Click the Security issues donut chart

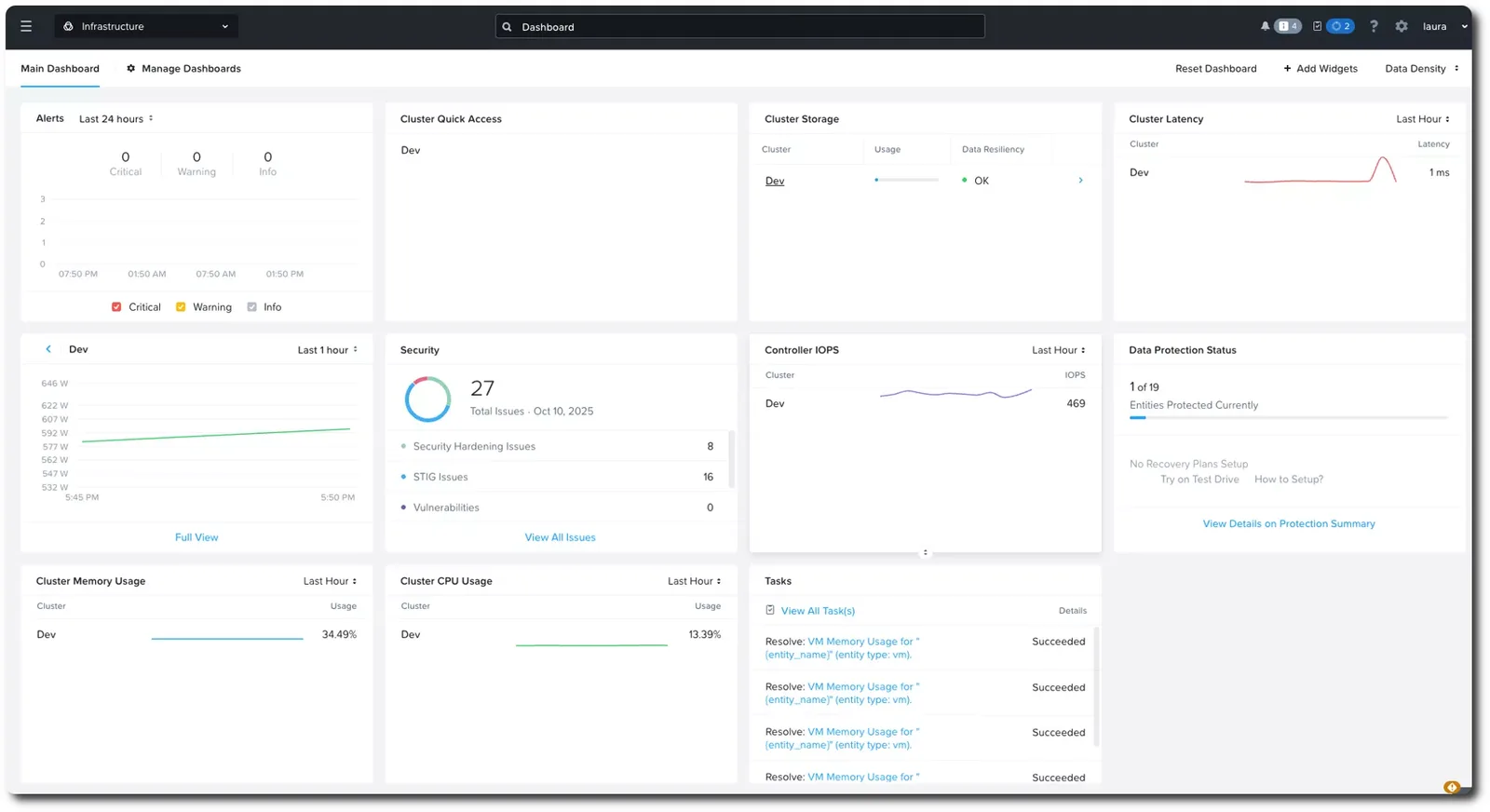[x=428, y=399]
